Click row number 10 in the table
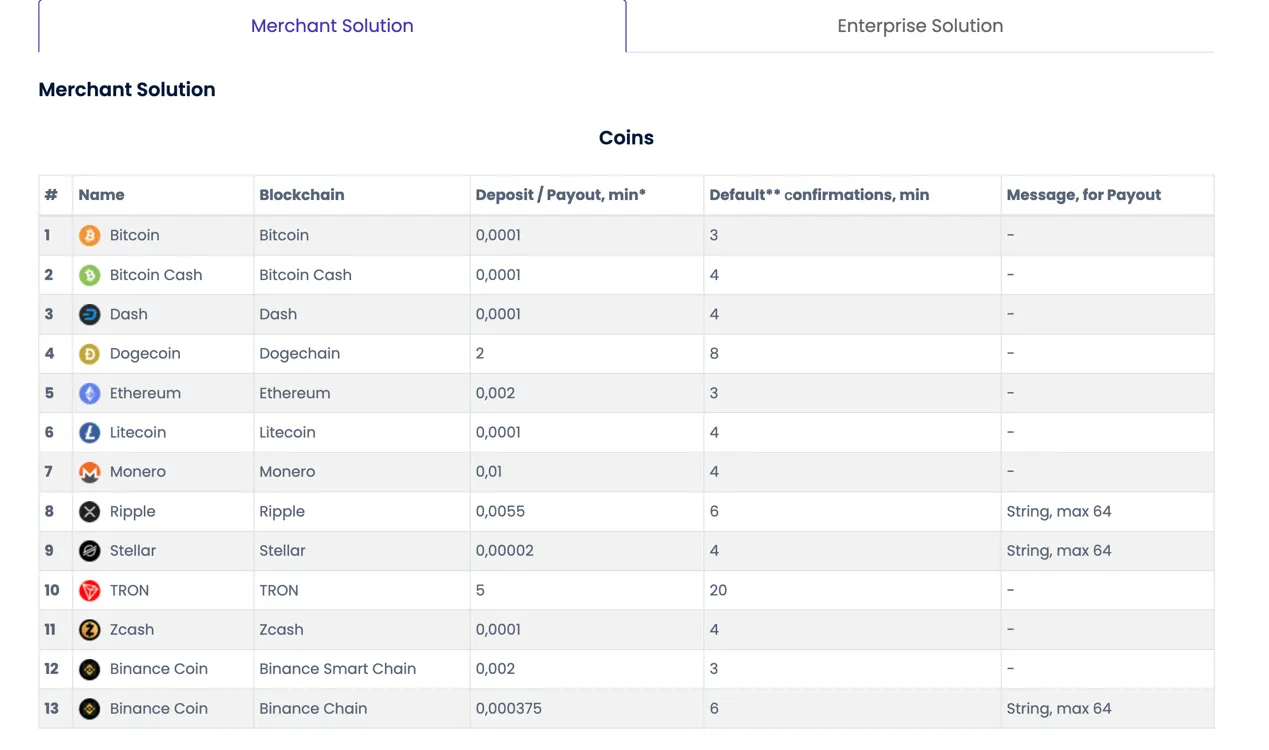The image size is (1269, 750). [x=52, y=591]
